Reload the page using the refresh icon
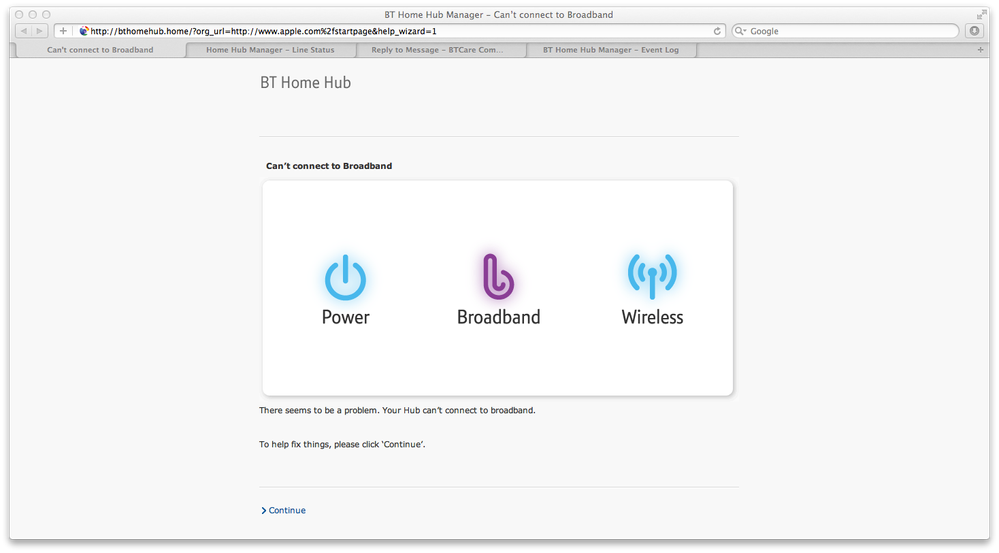Viewport: 999px width, 553px height. click(717, 31)
